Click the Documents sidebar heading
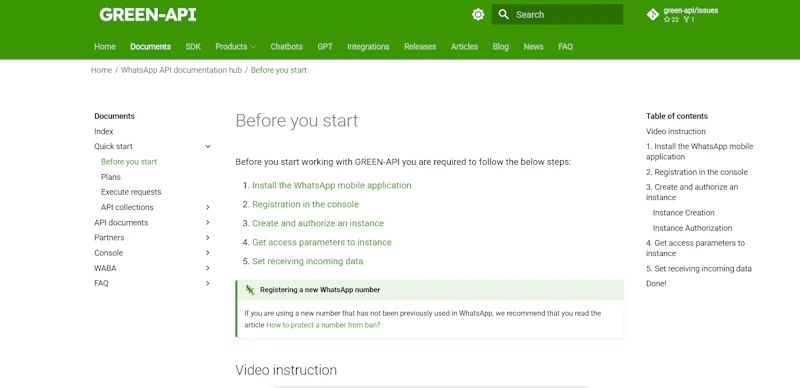 114,116
